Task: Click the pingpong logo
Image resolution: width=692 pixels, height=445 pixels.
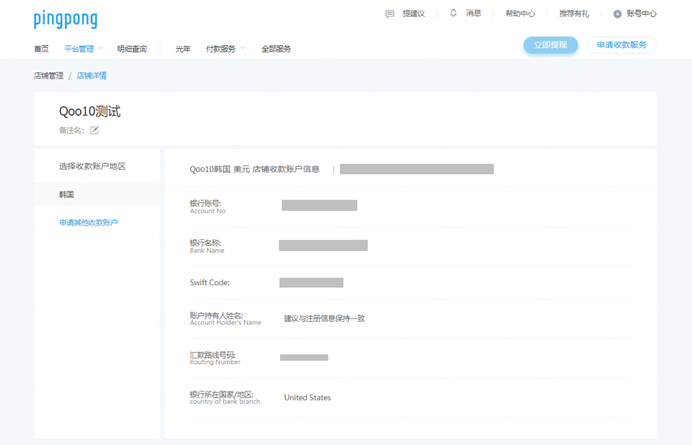Action: 65,19
